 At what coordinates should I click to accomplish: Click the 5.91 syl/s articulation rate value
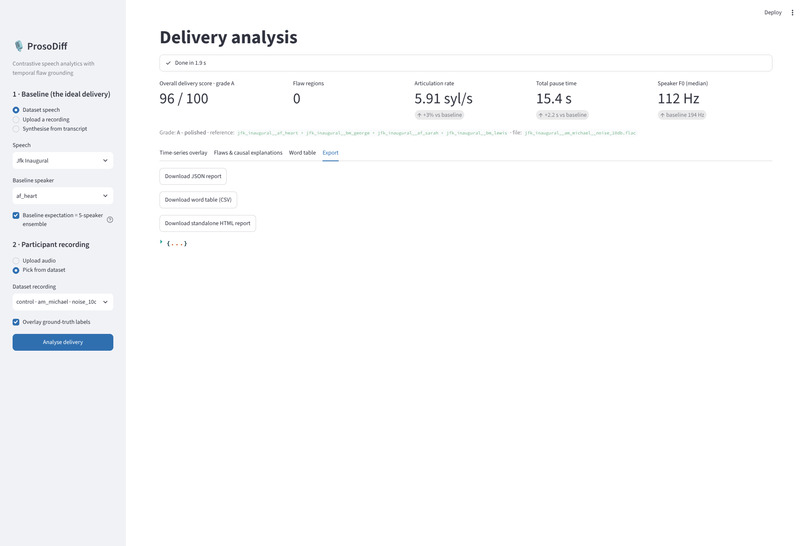pos(443,99)
